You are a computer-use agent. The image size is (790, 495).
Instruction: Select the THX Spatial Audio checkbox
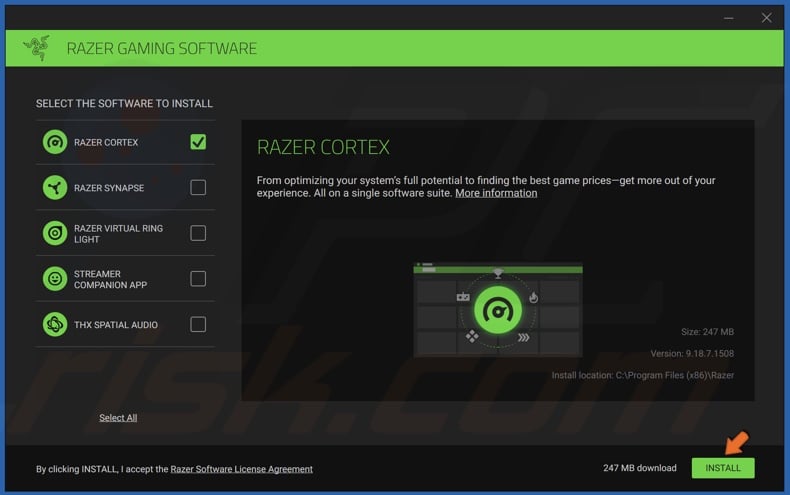(198, 324)
